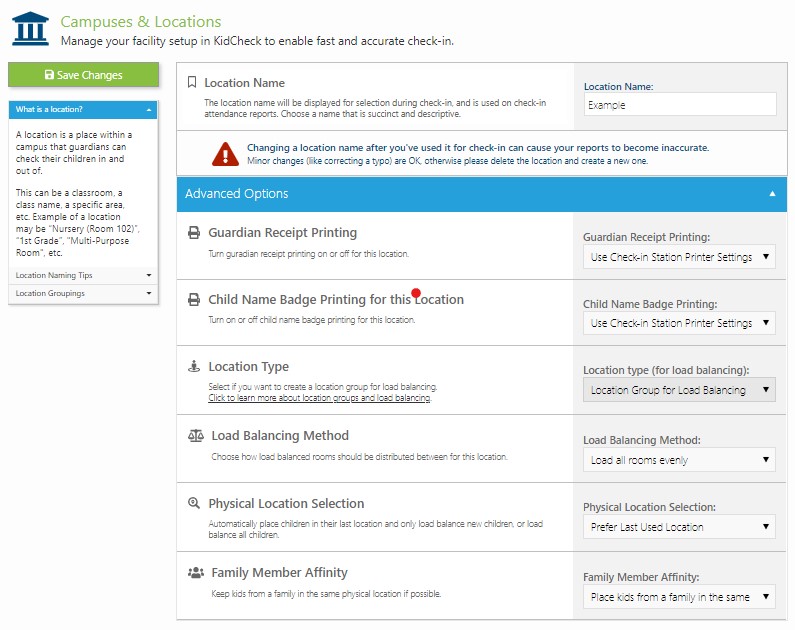Screen dimensions: 795x630
Task: Click the Load Balancing Method scales icon
Action: pos(196,435)
